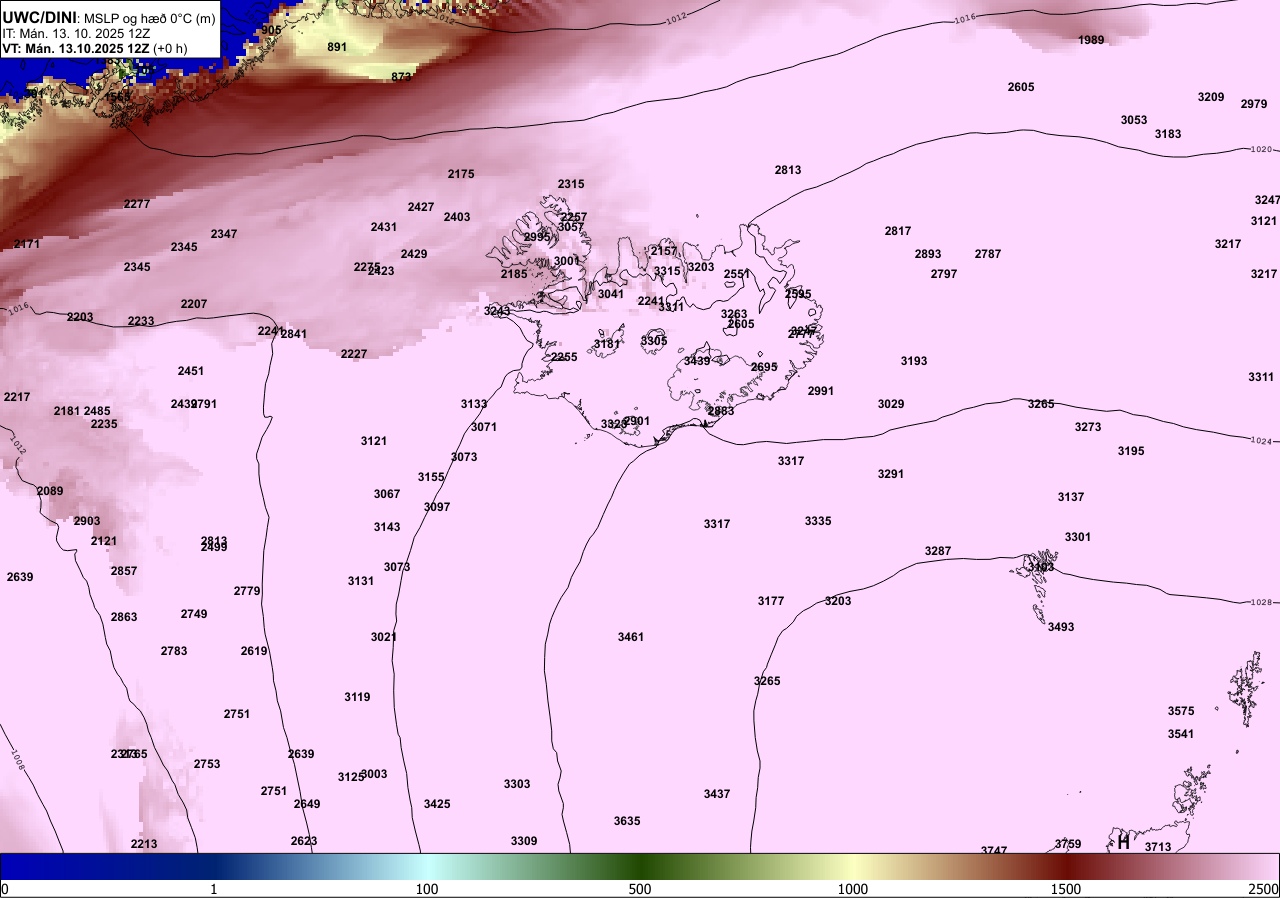Click the 3053 height value
The image size is (1280, 898).
(1134, 120)
